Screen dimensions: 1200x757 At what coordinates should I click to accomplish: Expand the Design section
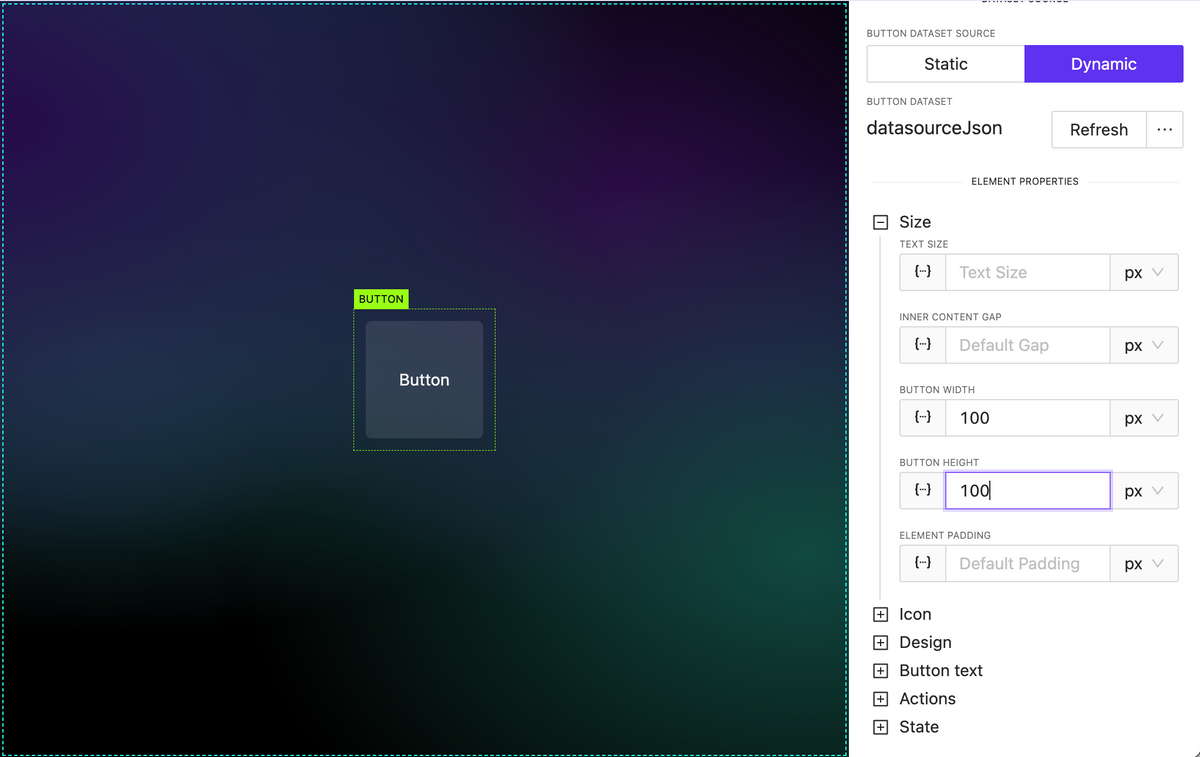pyautogui.click(x=880, y=641)
